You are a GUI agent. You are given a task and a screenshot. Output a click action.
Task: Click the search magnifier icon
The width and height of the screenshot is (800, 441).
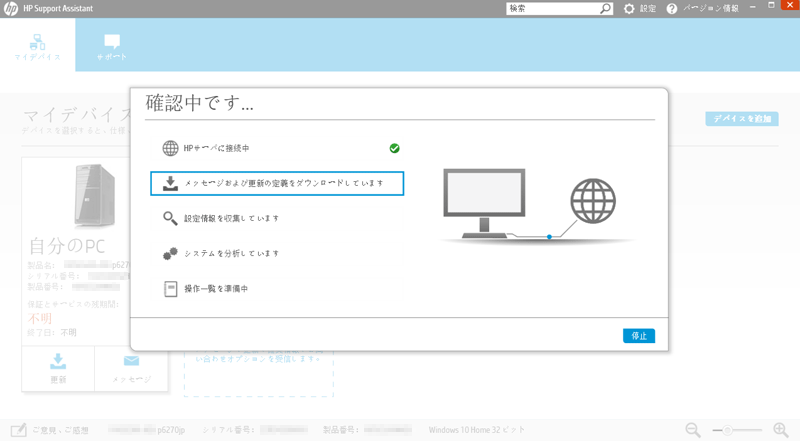pos(606,9)
